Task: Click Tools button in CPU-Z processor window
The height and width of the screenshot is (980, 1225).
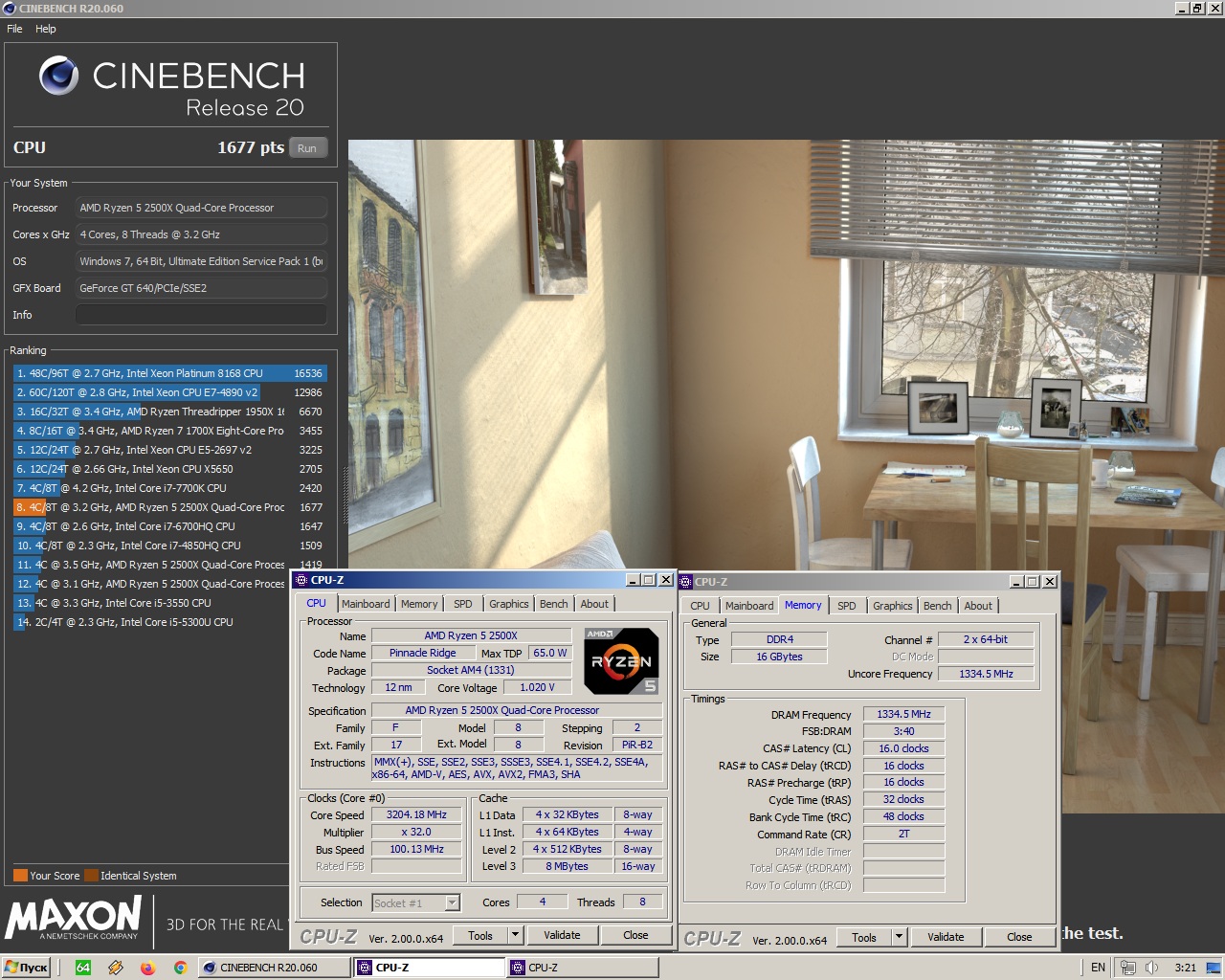Action: (x=480, y=935)
